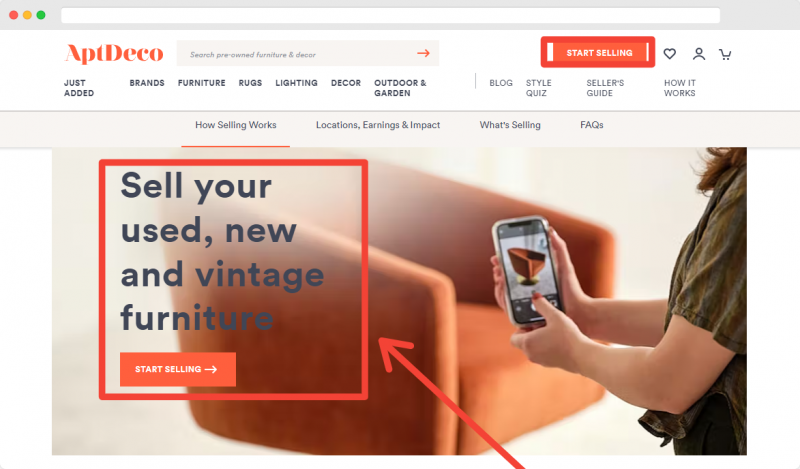The image size is (800, 469).
Task: Visit the Blog link
Action: pos(501,83)
